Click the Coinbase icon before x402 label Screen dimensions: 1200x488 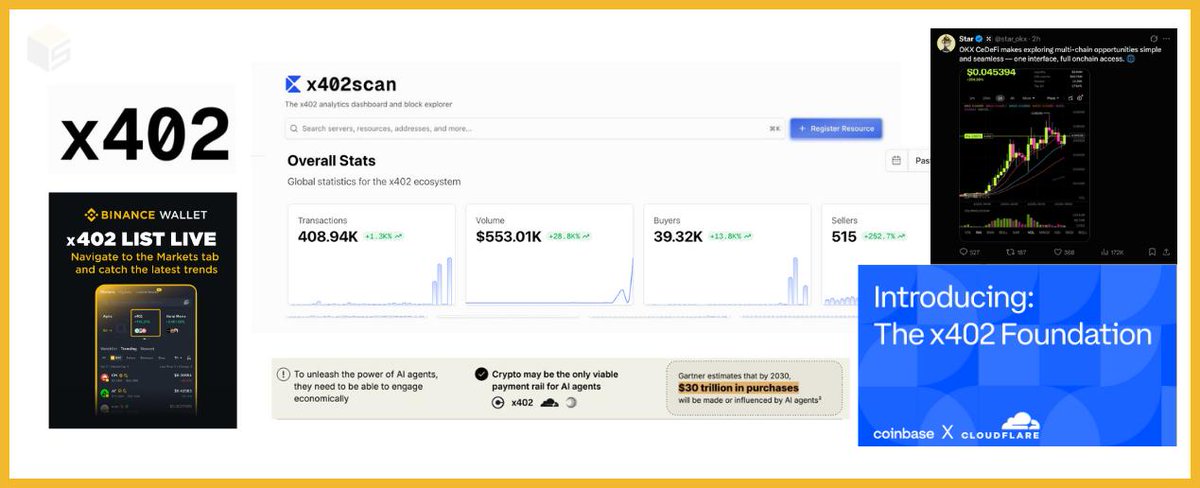497,402
